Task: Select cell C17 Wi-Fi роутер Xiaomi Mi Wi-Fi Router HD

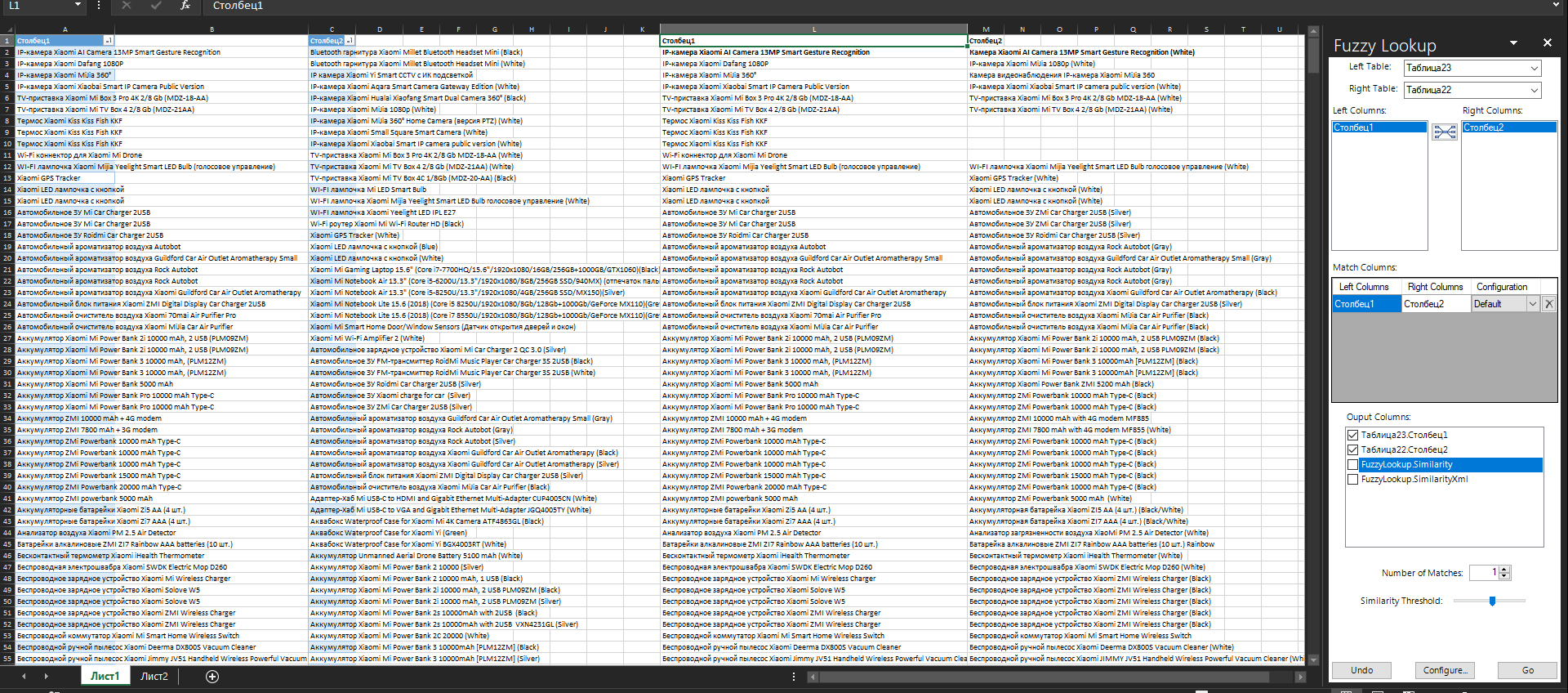Action: pos(332,224)
